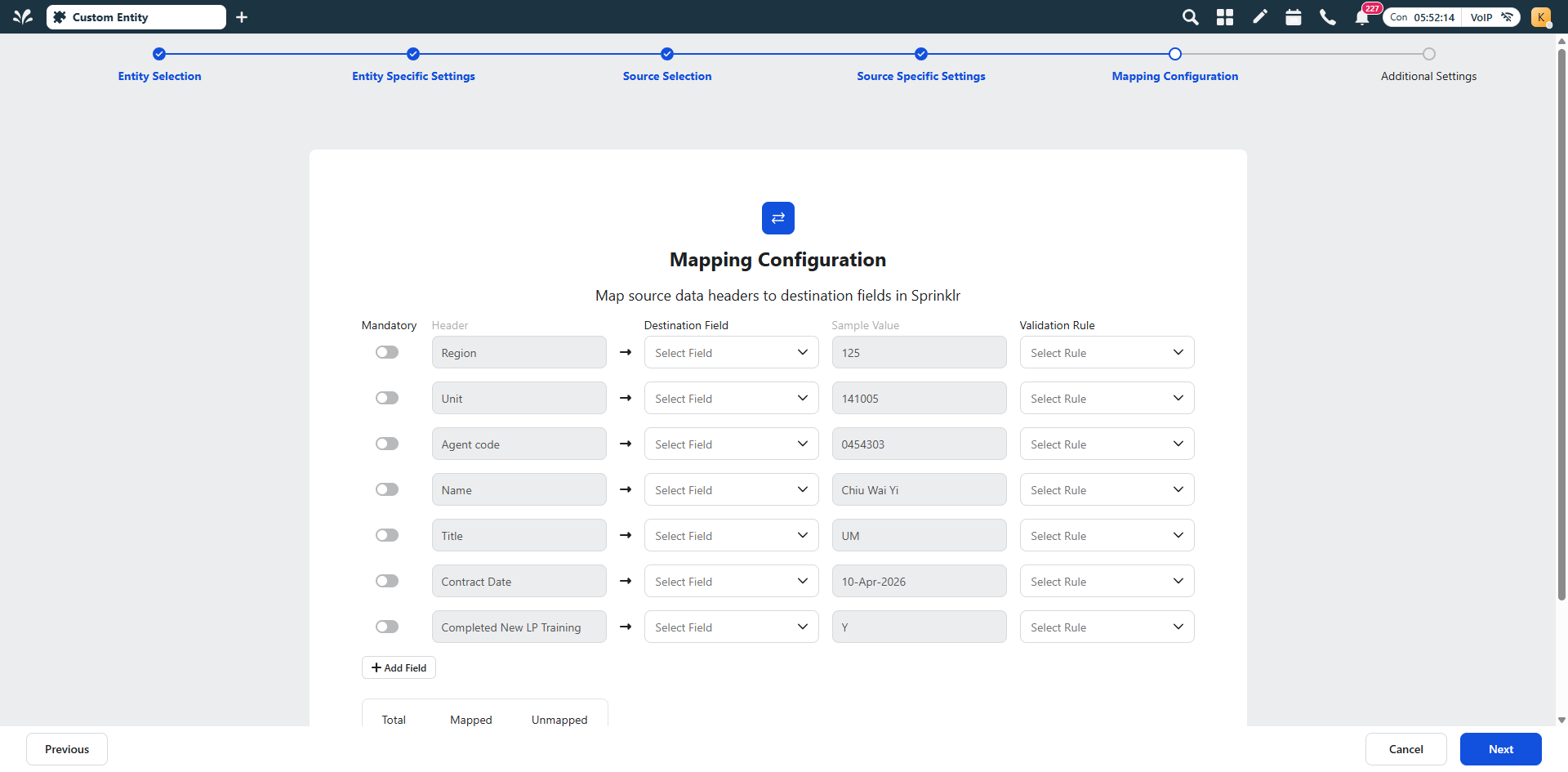Click the Chiu Wai Yi sample value
The image size is (1568, 772).
pos(920,489)
